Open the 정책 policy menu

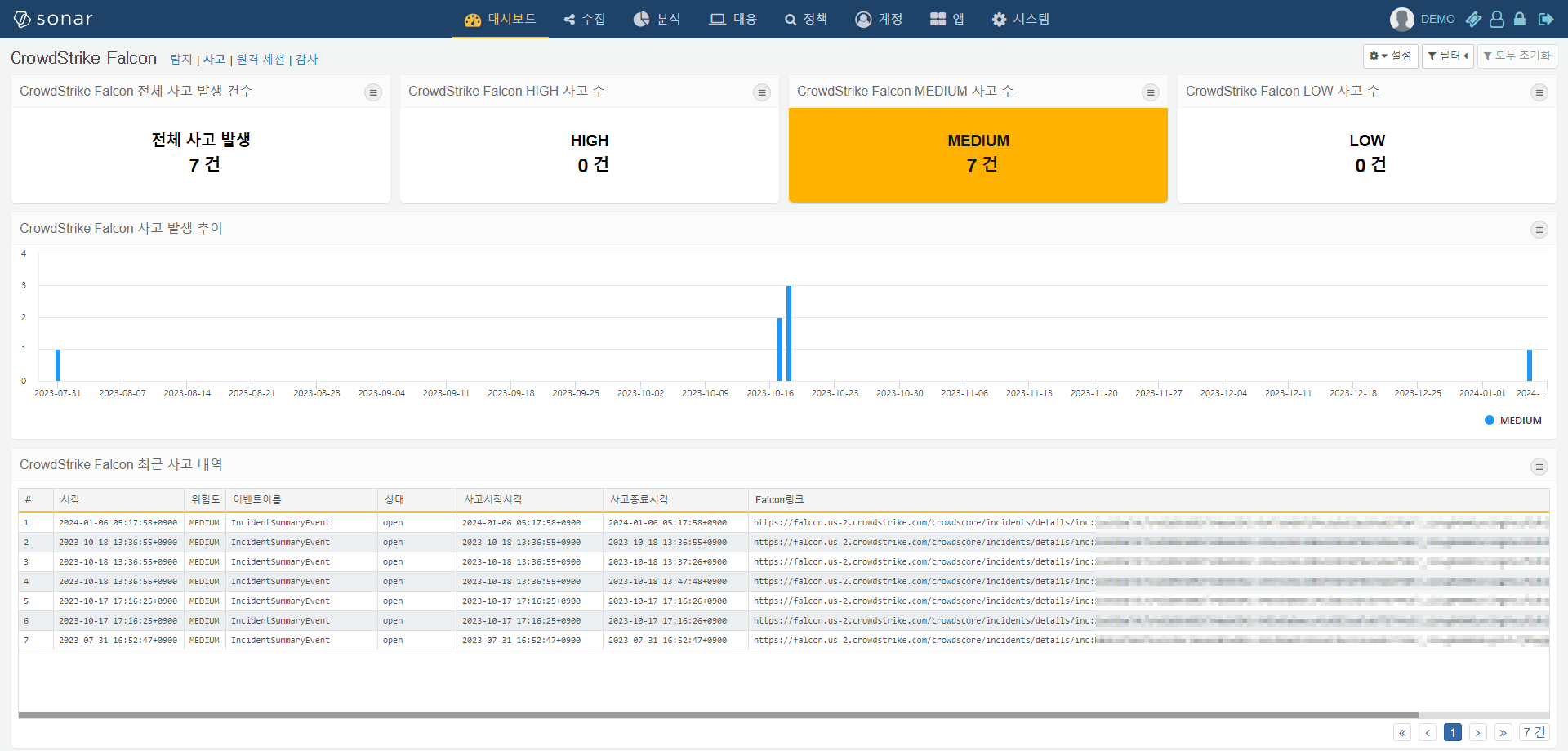[x=805, y=19]
